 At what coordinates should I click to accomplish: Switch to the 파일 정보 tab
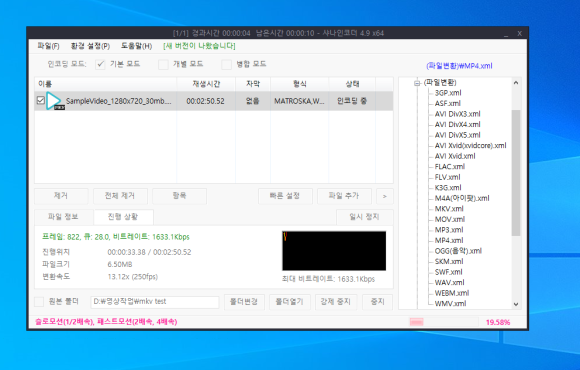coord(63,217)
